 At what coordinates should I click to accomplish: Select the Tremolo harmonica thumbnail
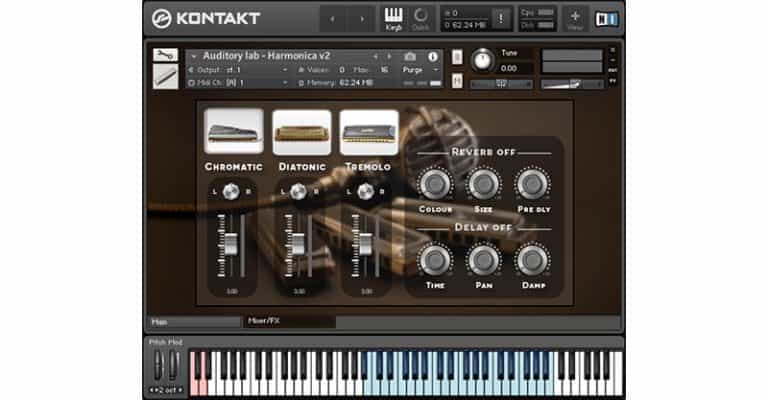[368, 132]
